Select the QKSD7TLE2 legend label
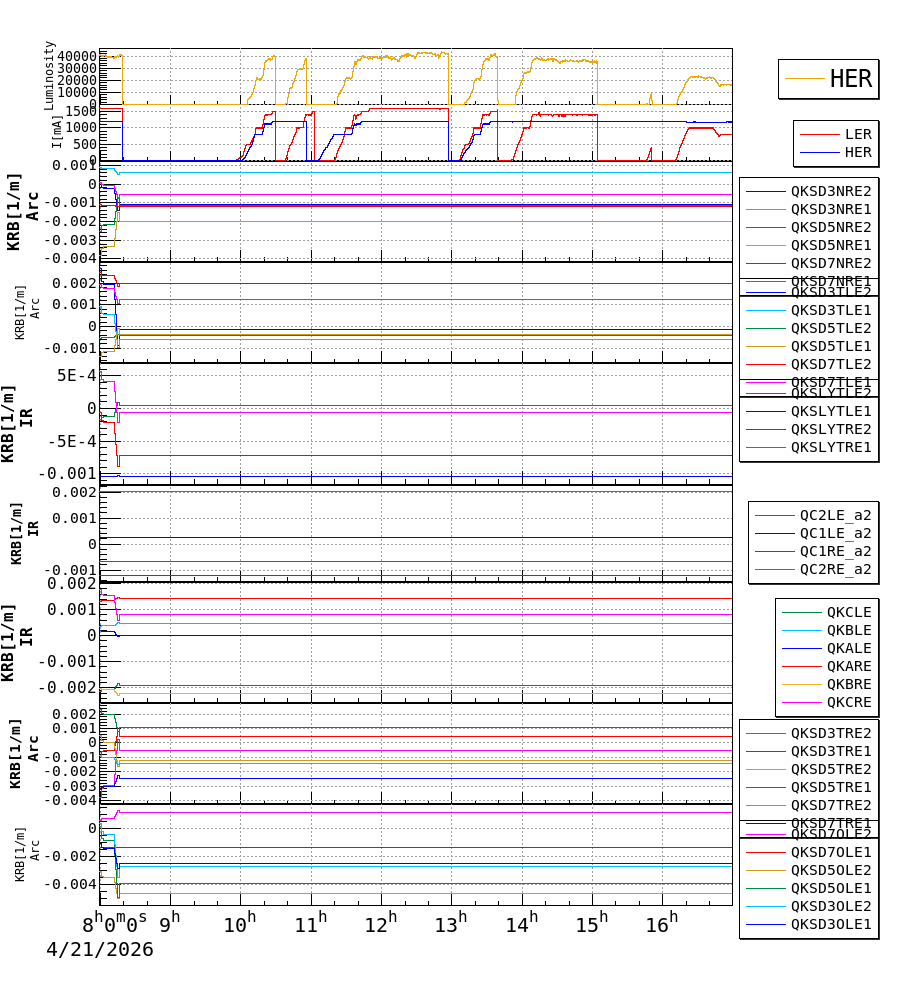The width and height of the screenshot is (900, 984). 831,365
